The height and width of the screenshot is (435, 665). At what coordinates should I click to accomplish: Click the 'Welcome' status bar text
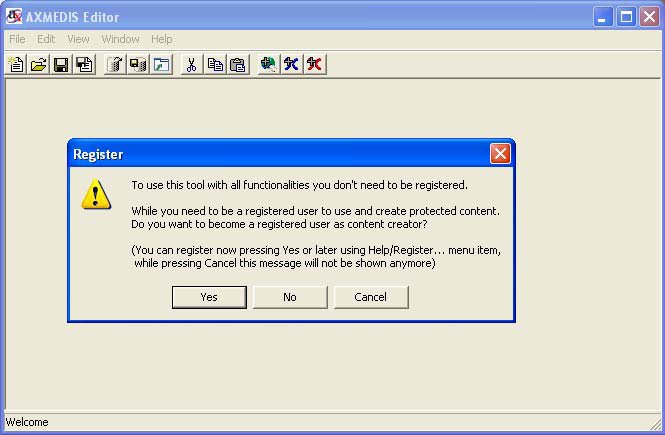27,422
